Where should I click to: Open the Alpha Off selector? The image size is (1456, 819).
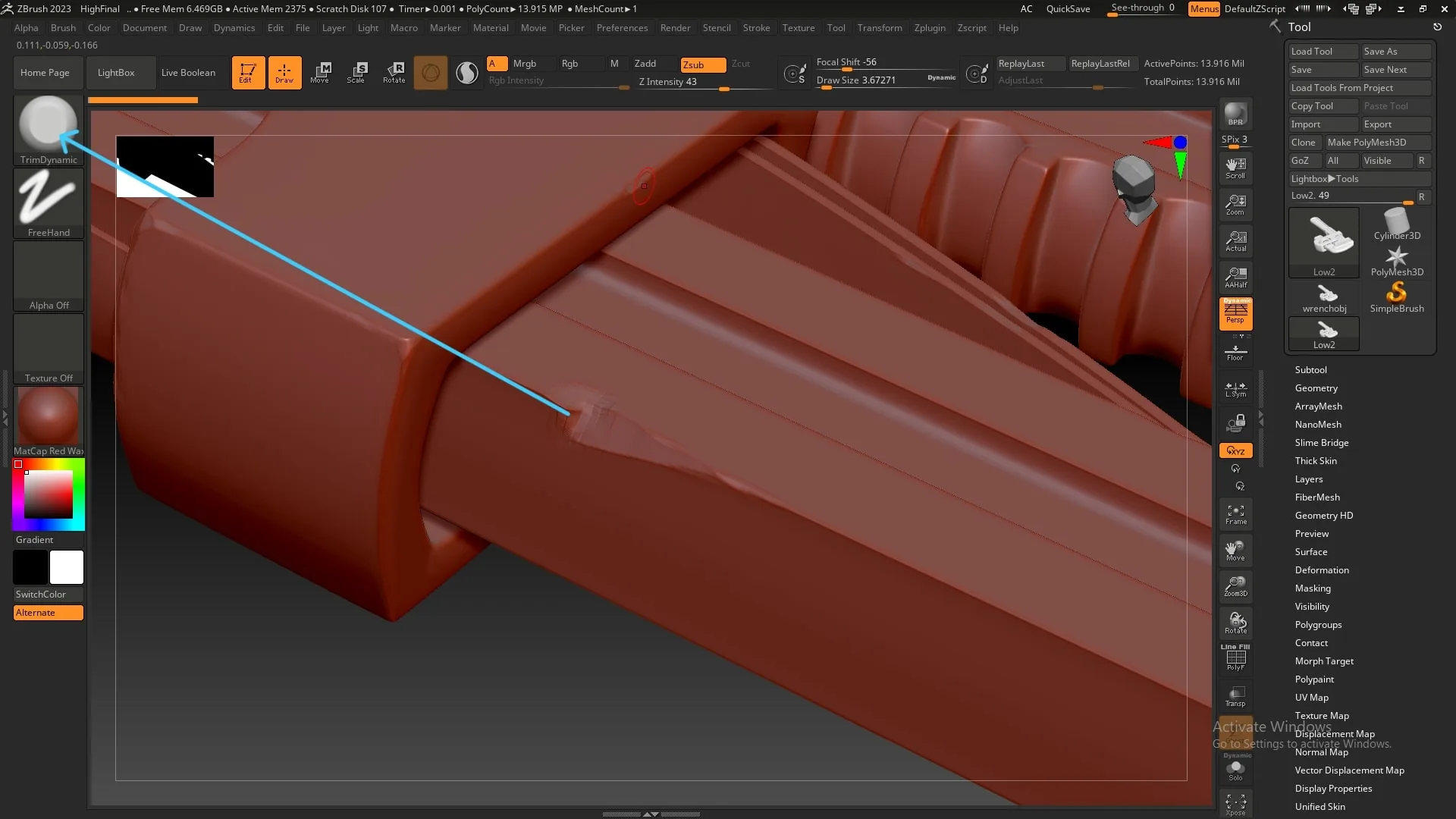click(49, 276)
